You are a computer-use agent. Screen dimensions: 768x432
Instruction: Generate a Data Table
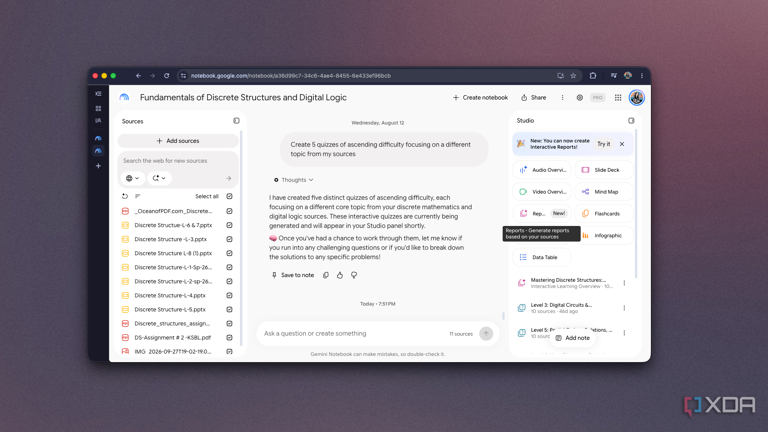[x=542, y=257]
